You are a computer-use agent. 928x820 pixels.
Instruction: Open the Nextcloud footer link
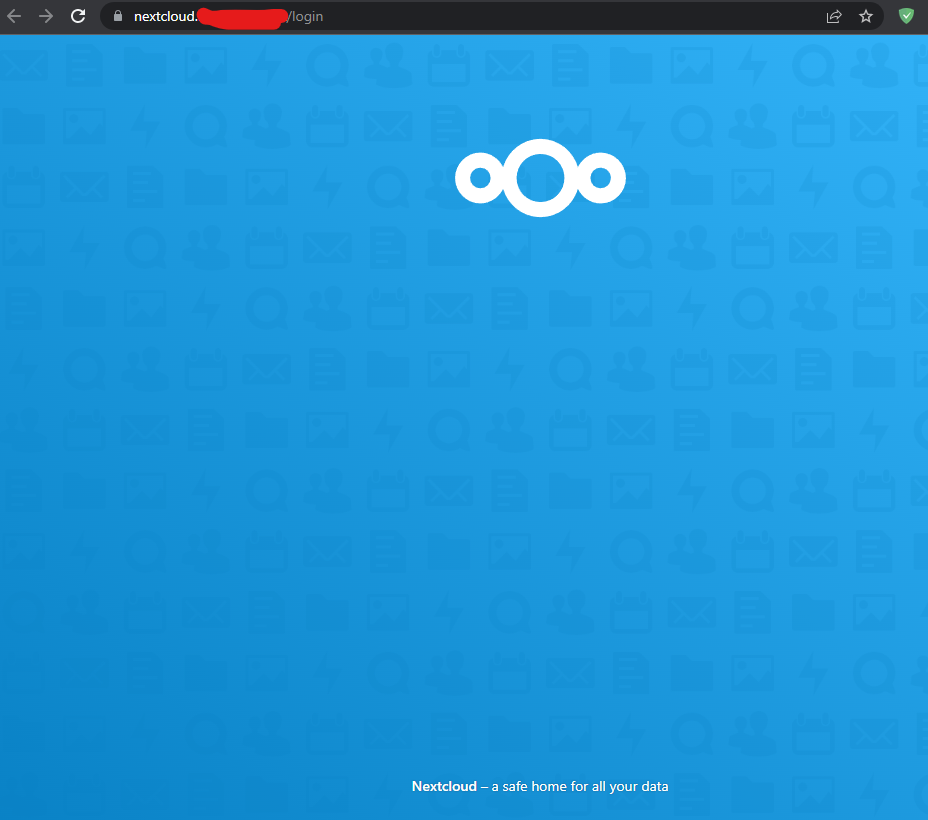pyautogui.click(x=444, y=786)
